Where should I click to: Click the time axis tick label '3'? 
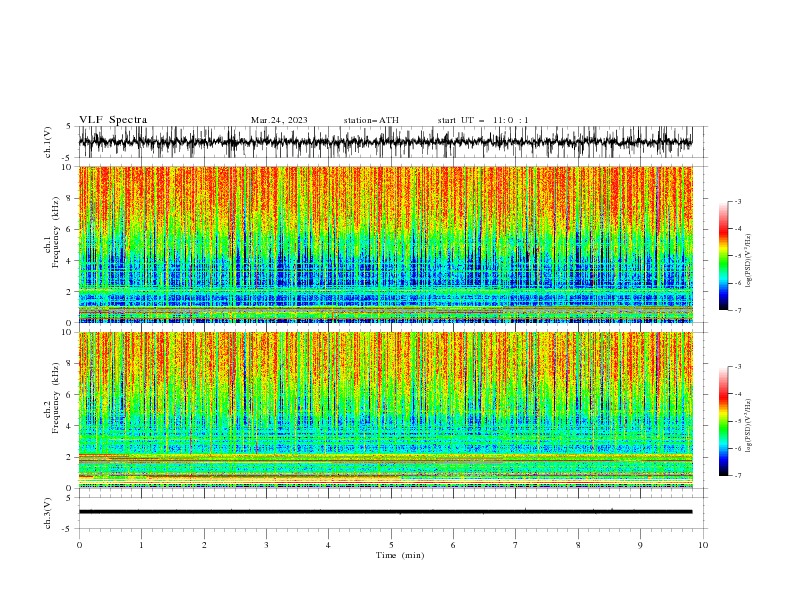[x=267, y=545]
